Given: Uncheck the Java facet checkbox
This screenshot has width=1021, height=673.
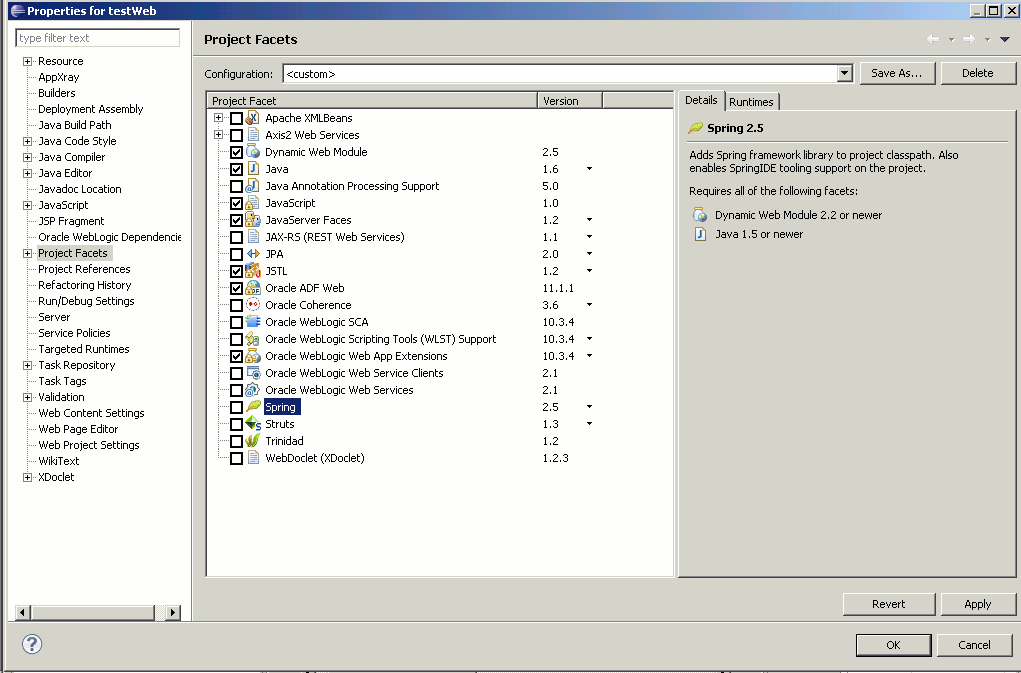Looking at the screenshot, I should tap(236, 169).
